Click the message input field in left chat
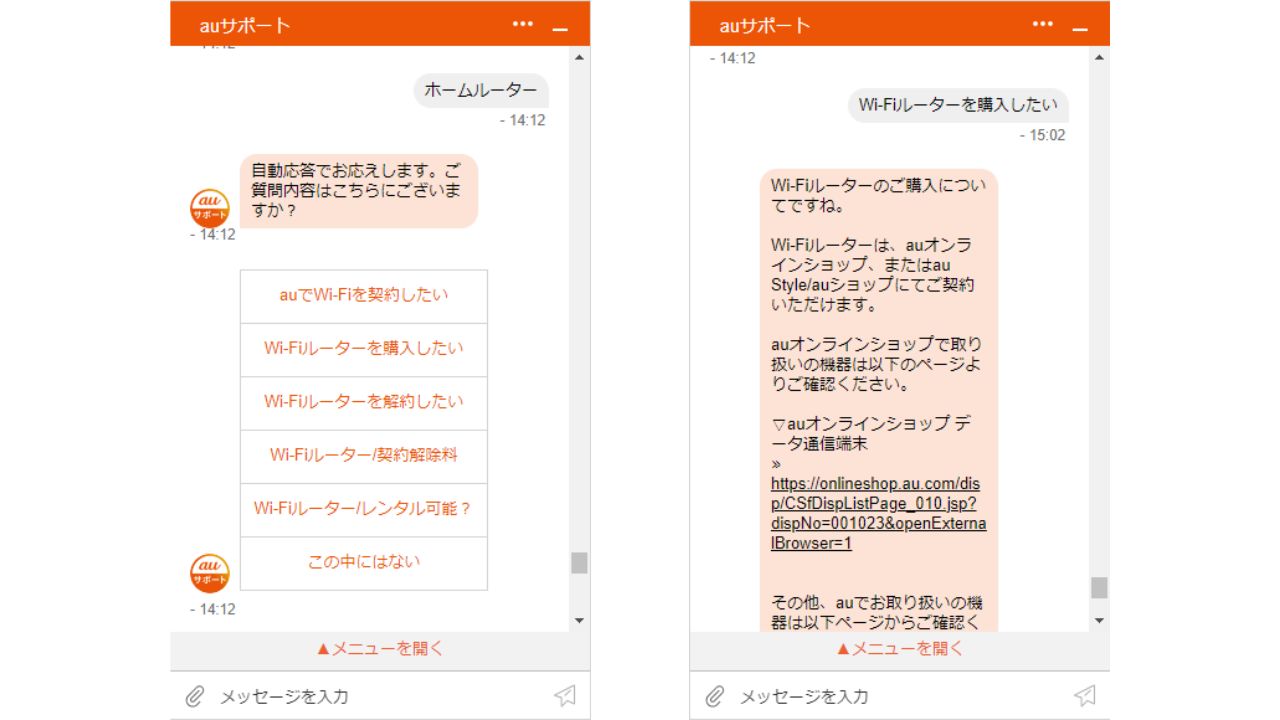 (x=380, y=696)
